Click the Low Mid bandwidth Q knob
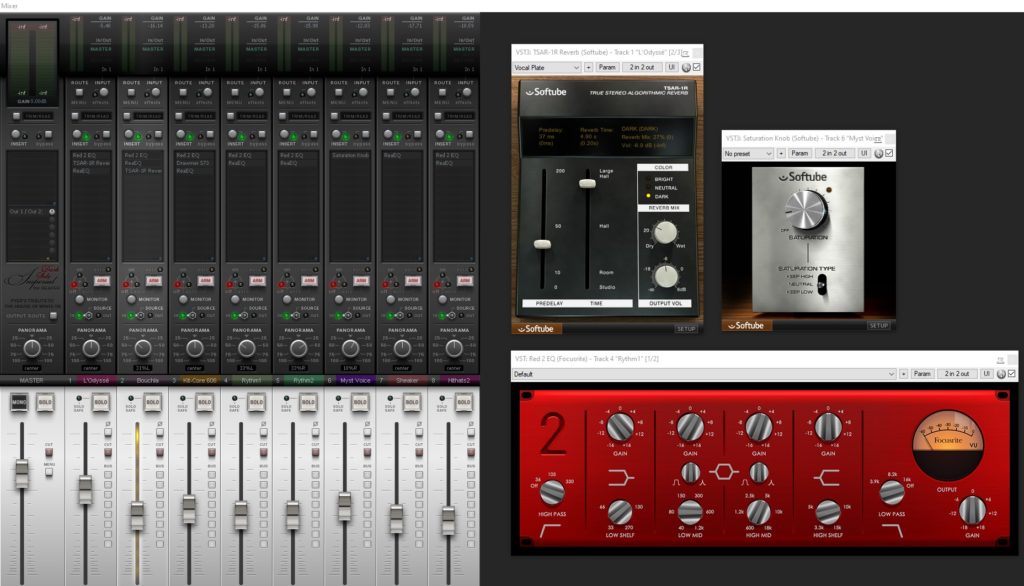 pos(690,472)
